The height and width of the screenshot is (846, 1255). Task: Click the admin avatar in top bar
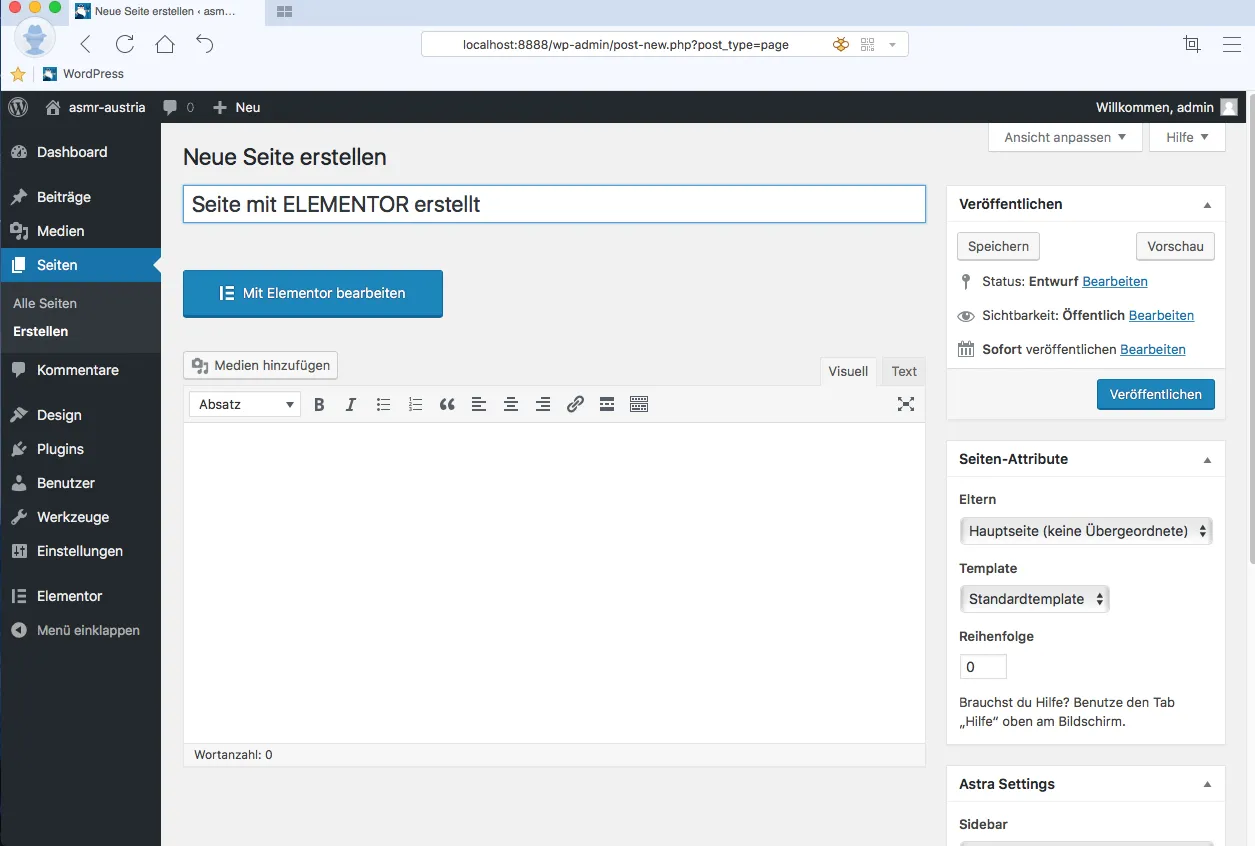(x=1229, y=107)
